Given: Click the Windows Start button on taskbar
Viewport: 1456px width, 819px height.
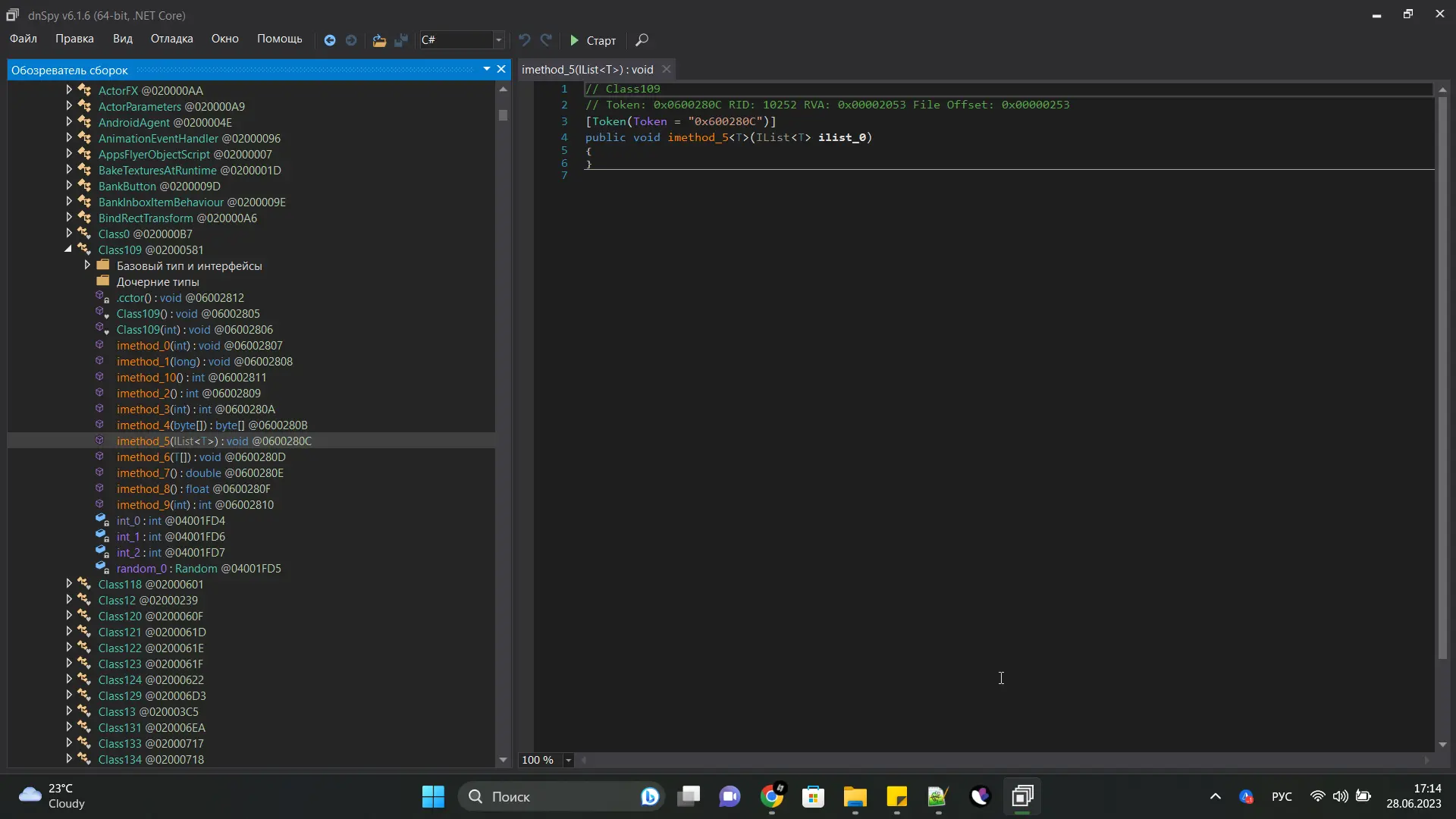Looking at the screenshot, I should coord(433,796).
